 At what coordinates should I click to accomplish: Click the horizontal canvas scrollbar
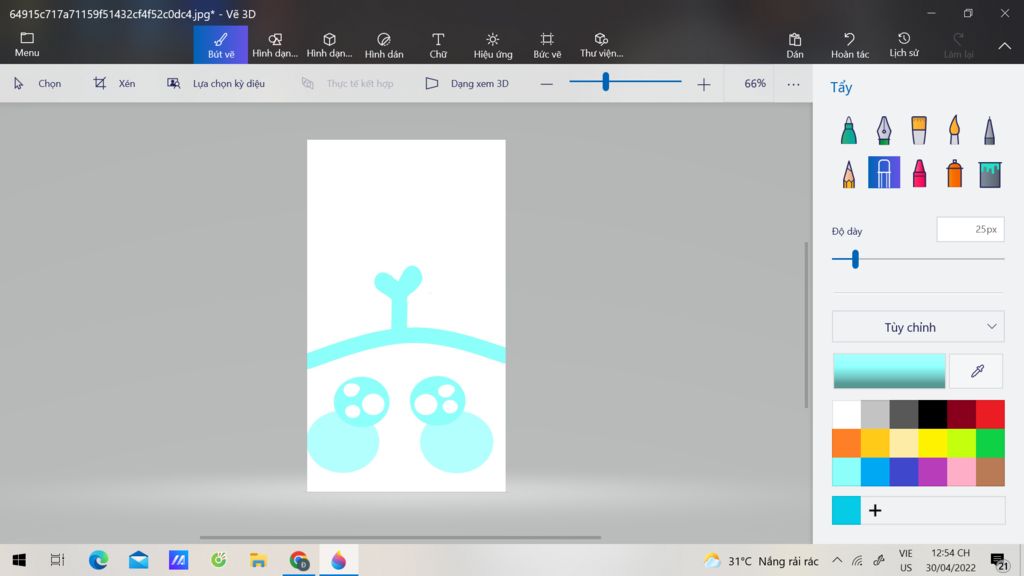click(x=400, y=537)
